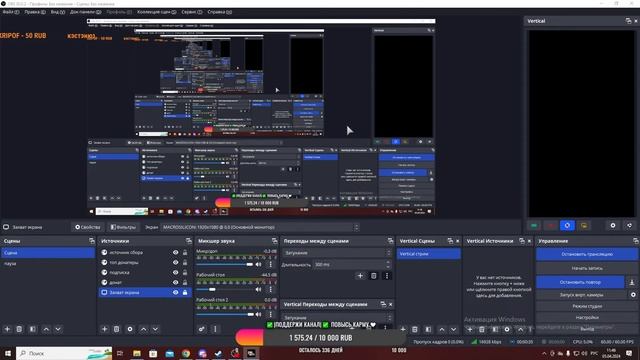Viewport: 640px width, 360px height.
Task: Toggle visibility of подписка source
Action: (176, 272)
